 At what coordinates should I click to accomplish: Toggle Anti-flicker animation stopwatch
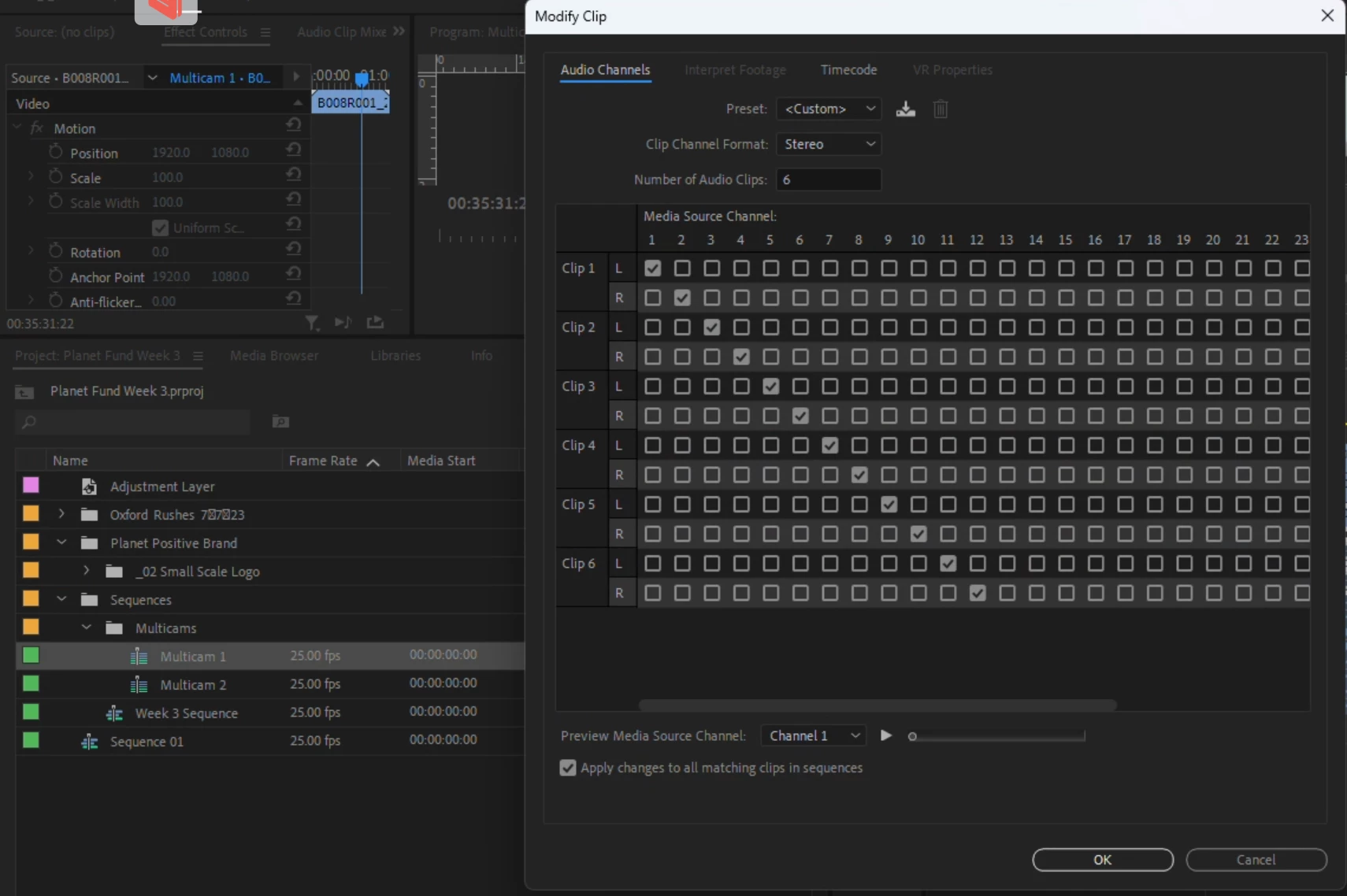tap(55, 301)
